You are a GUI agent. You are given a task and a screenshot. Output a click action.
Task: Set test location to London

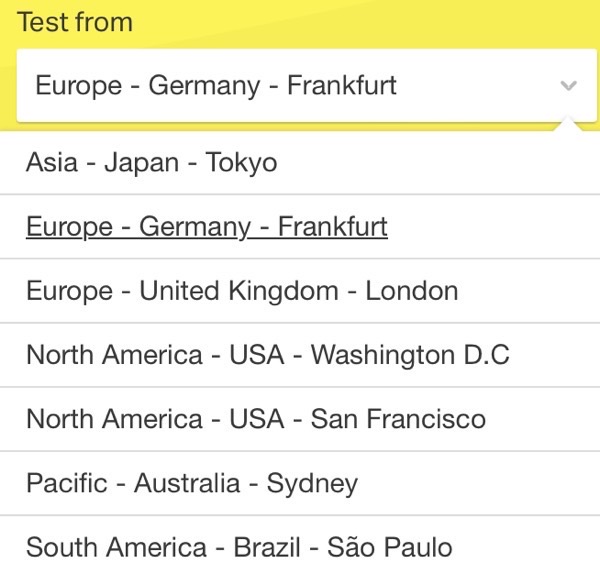pos(242,291)
